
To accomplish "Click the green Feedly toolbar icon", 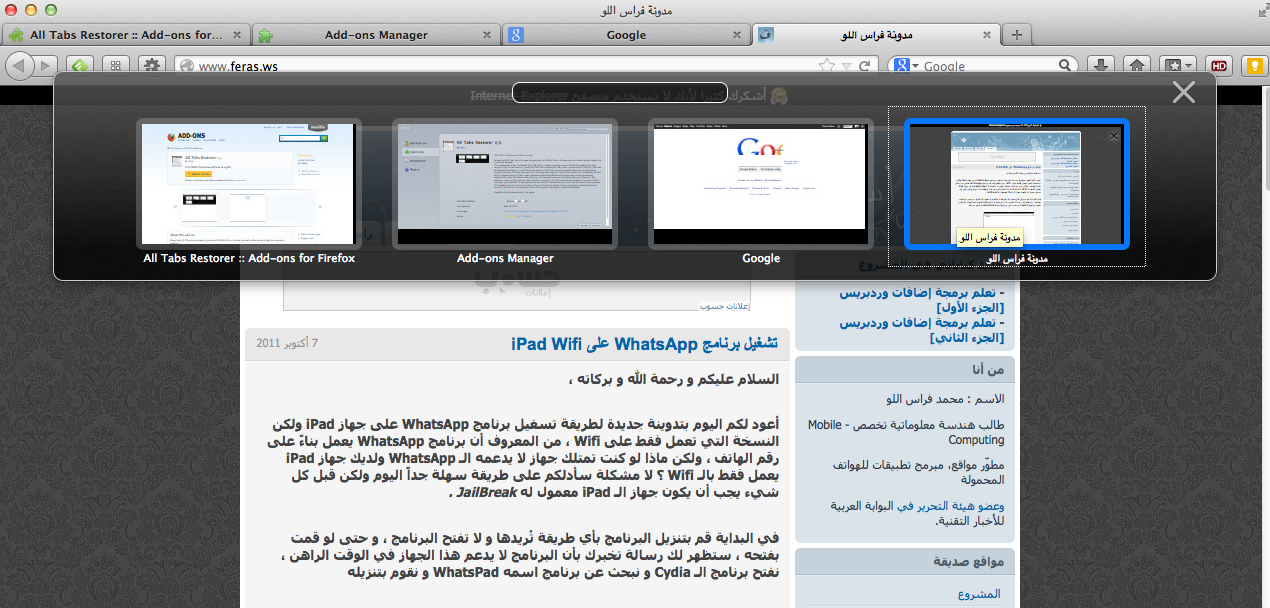I will point(81,66).
